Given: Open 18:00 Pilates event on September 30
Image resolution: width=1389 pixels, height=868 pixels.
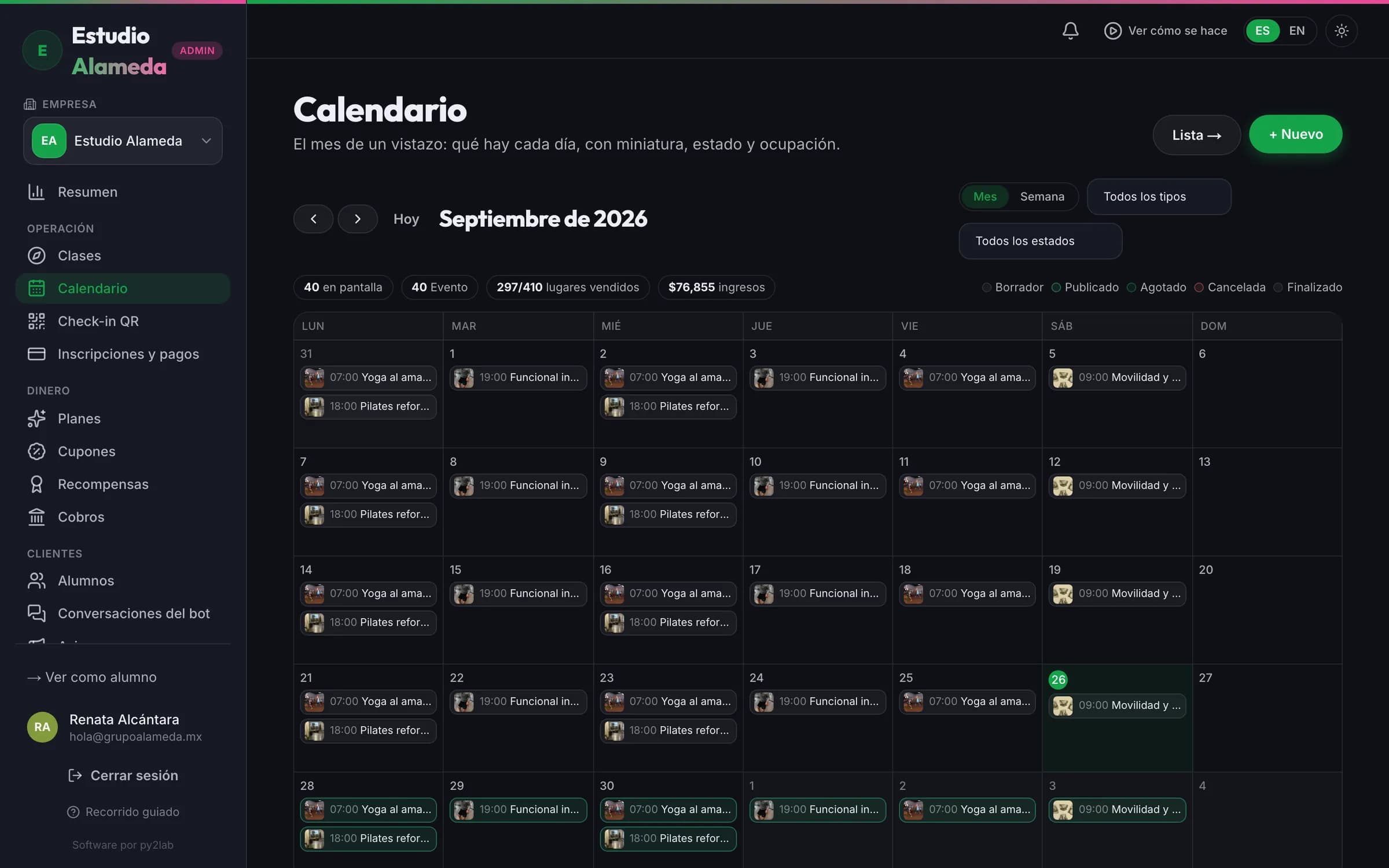Looking at the screenshot, I should 668,838.
